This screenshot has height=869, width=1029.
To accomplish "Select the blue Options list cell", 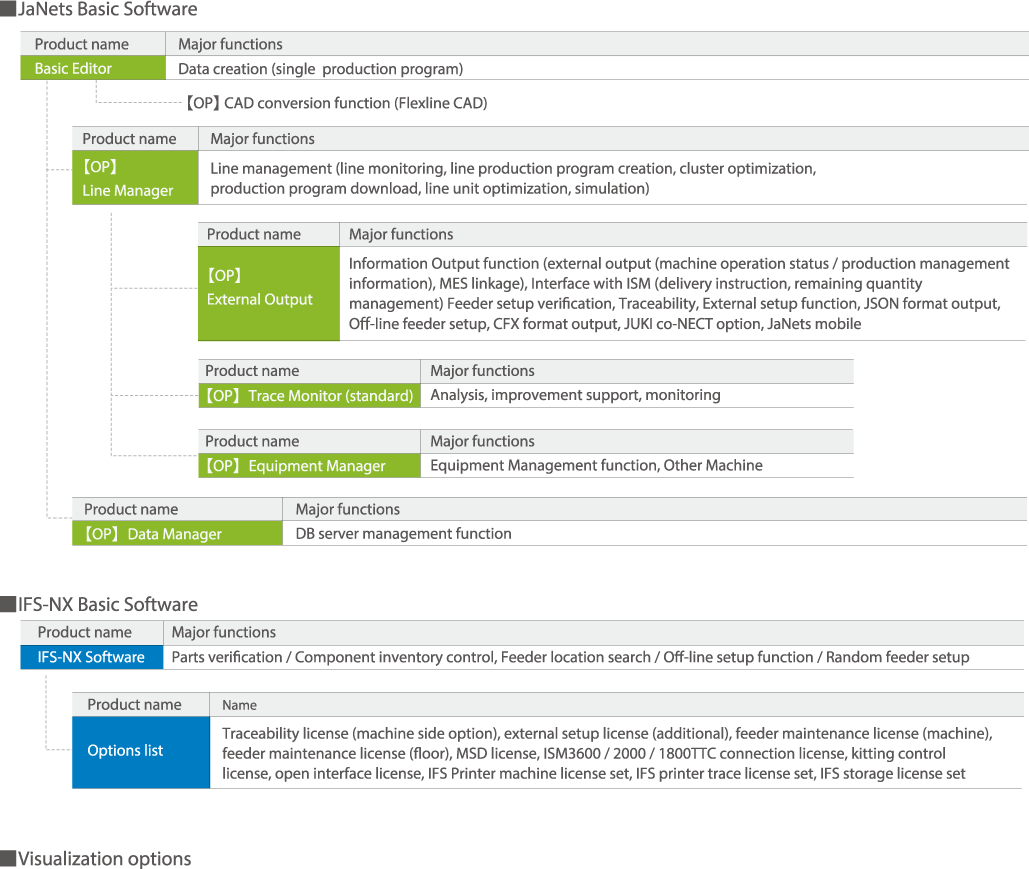I will pos(140,752).
